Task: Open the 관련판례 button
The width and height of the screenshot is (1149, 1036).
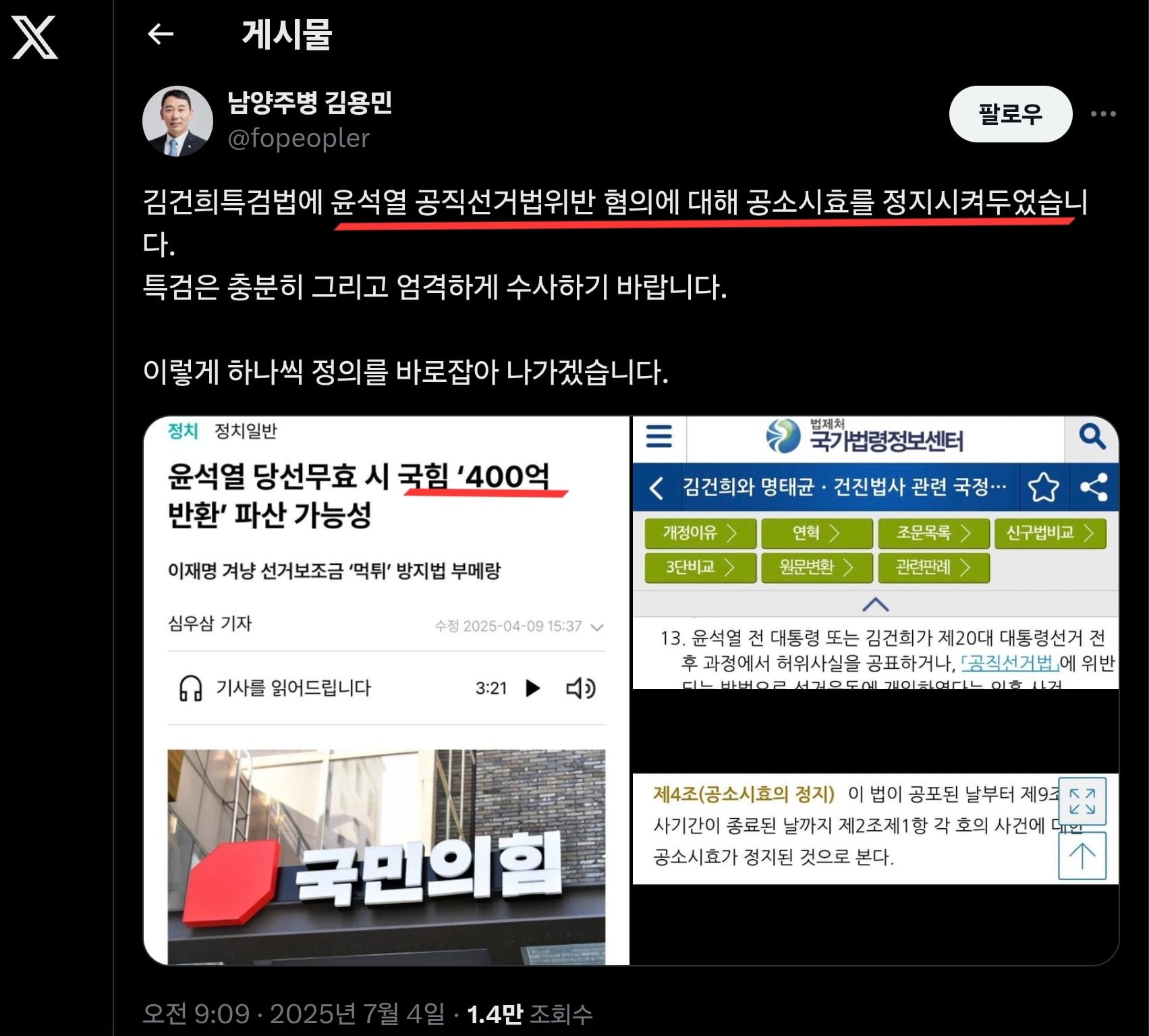Action: [934, 568]
